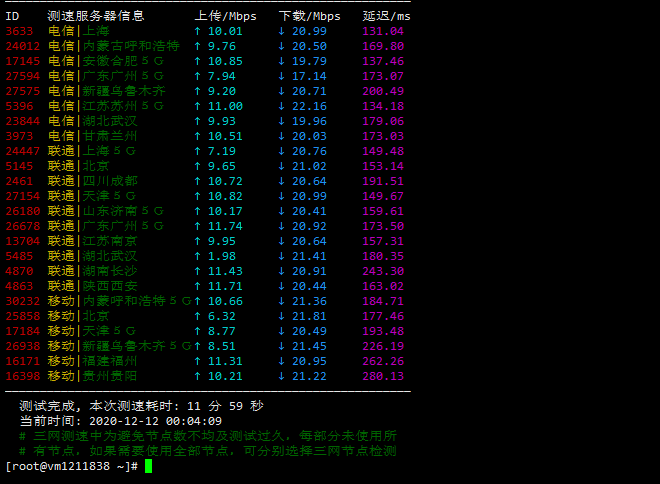Viewport: 660px width, 484px height.
Task: Click the 延迟/ms column header
Action: 385,16
